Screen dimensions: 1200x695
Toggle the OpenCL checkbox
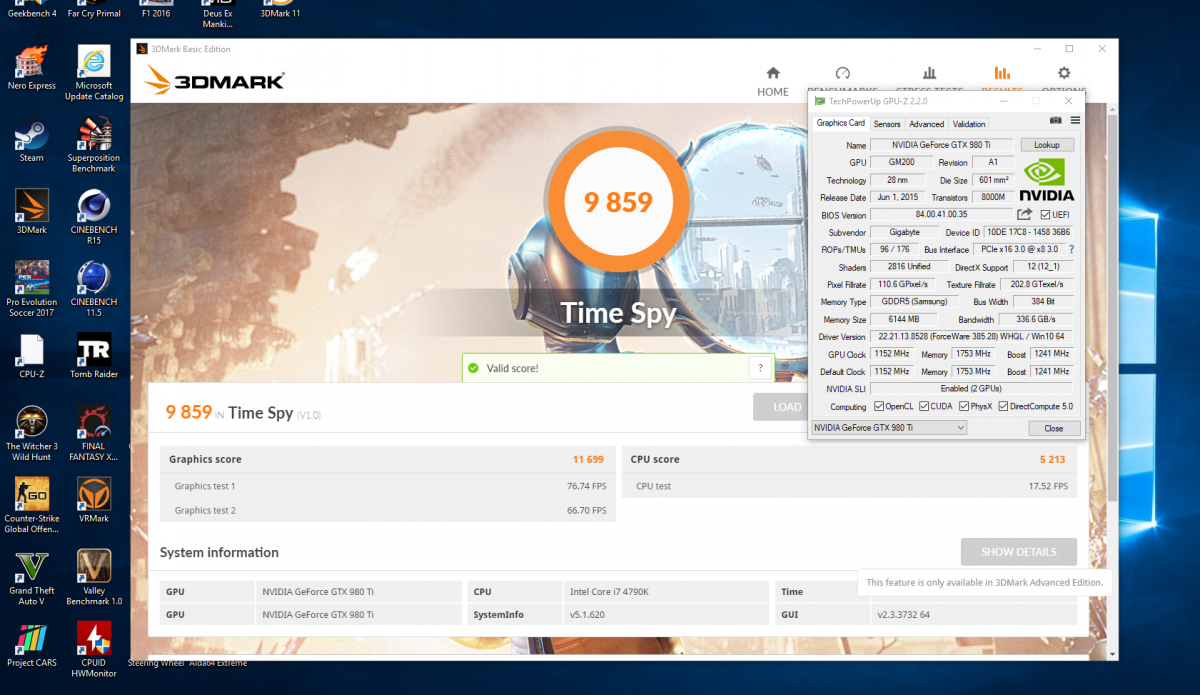point(879,406)
